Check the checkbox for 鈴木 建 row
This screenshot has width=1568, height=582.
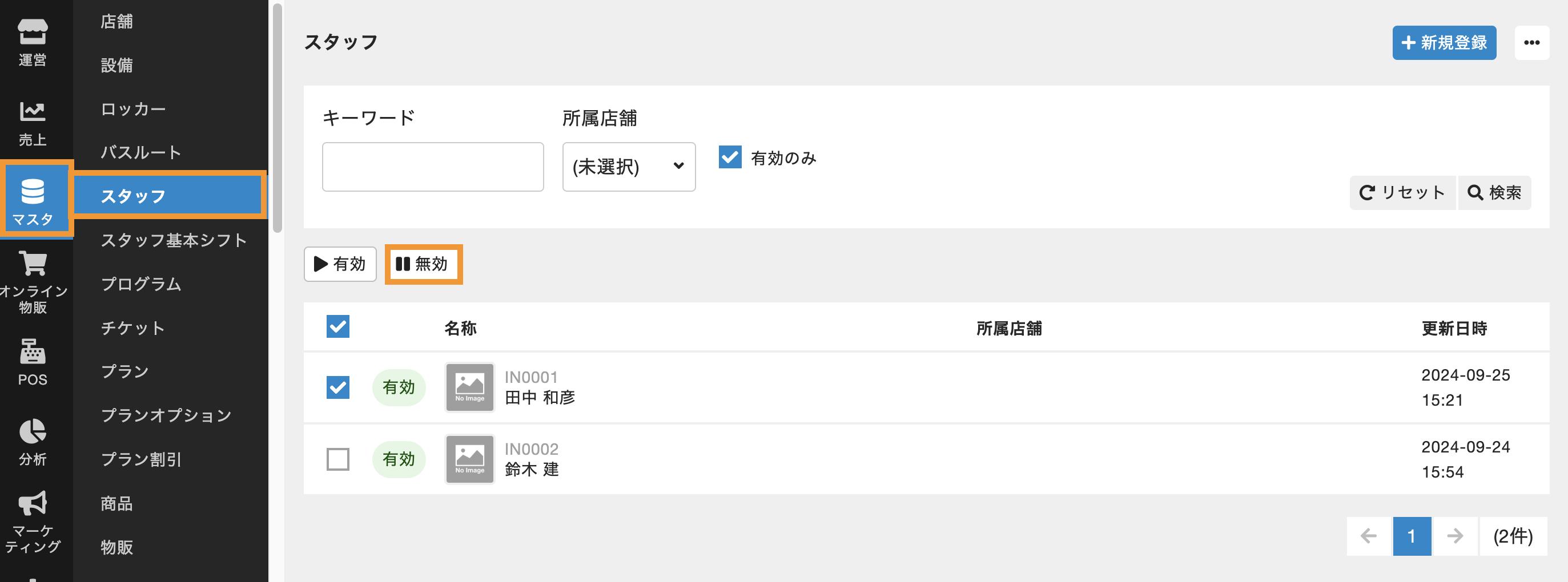tap(338, 459)
